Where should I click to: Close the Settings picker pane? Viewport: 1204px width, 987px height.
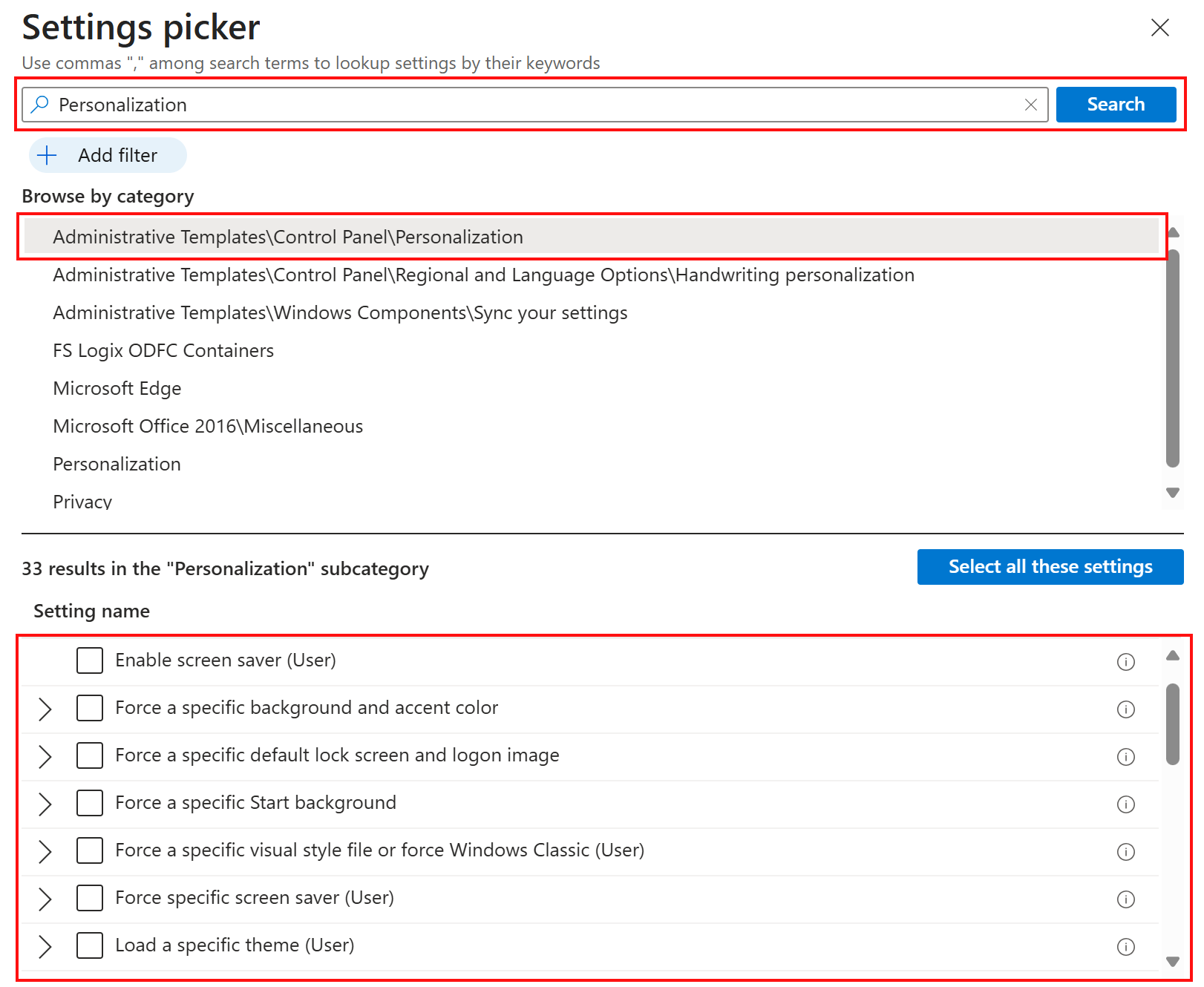(1159, 27)
